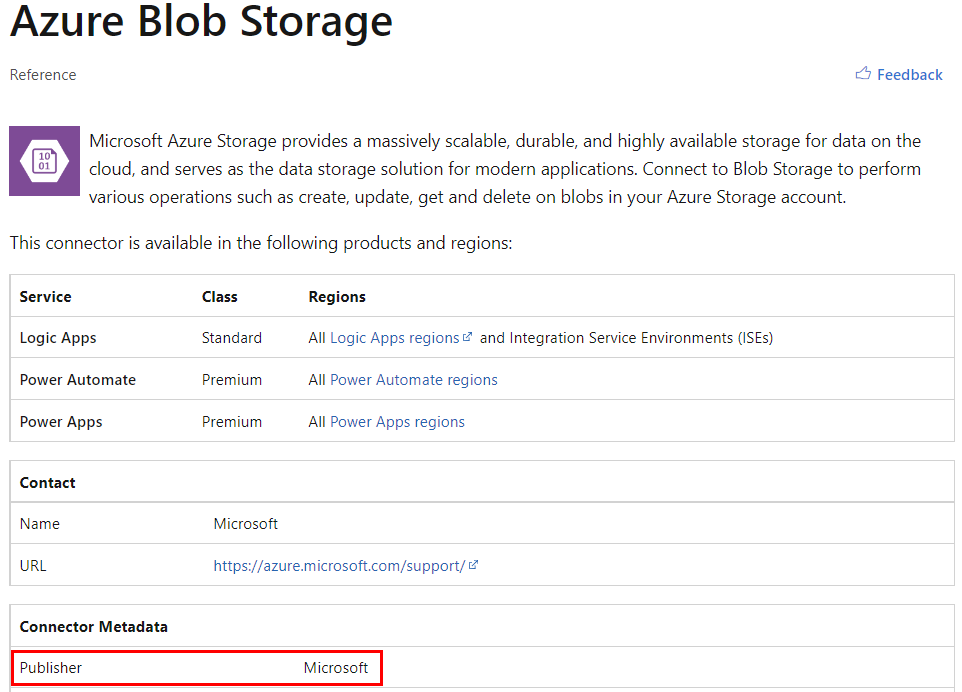The width and height of the screenshot is (962, 692).
Task: Click Microsoft value in the Name row
Action: pos(245,524)
